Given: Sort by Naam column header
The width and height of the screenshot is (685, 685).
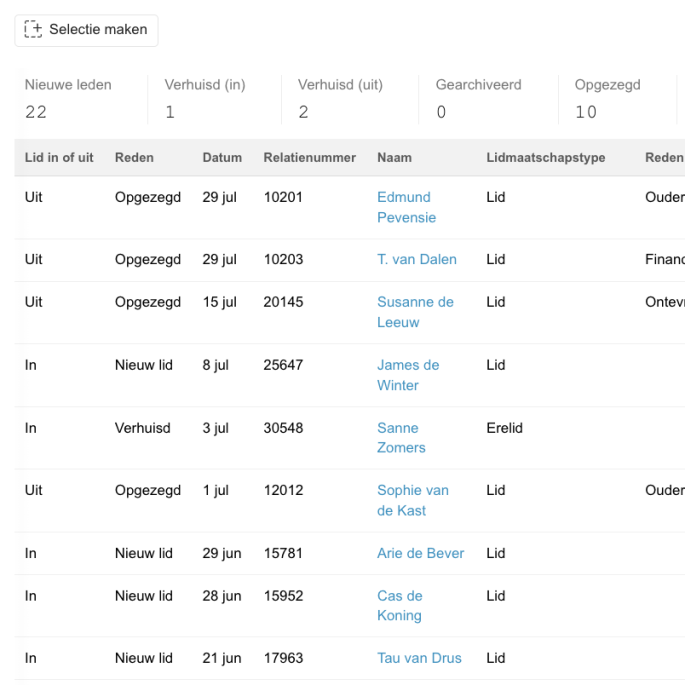Looking at the screenshot, I should click(x=394, y=158).
